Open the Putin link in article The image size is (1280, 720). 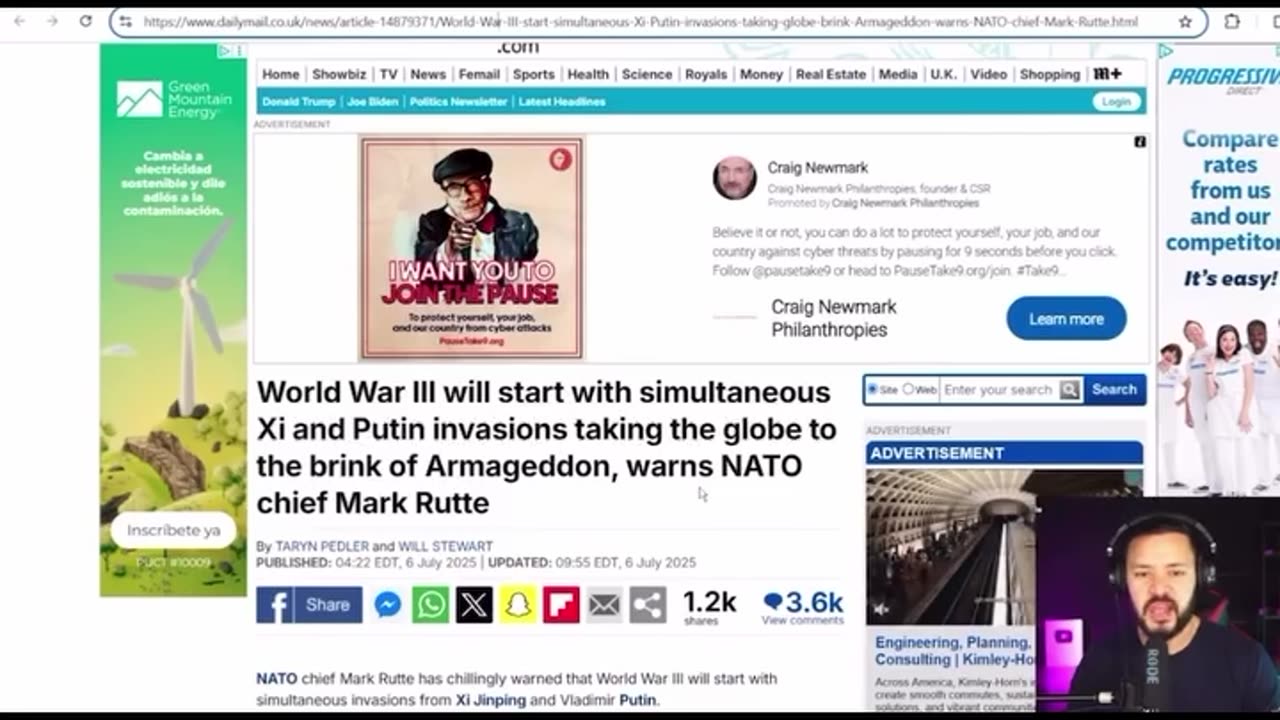638,700
